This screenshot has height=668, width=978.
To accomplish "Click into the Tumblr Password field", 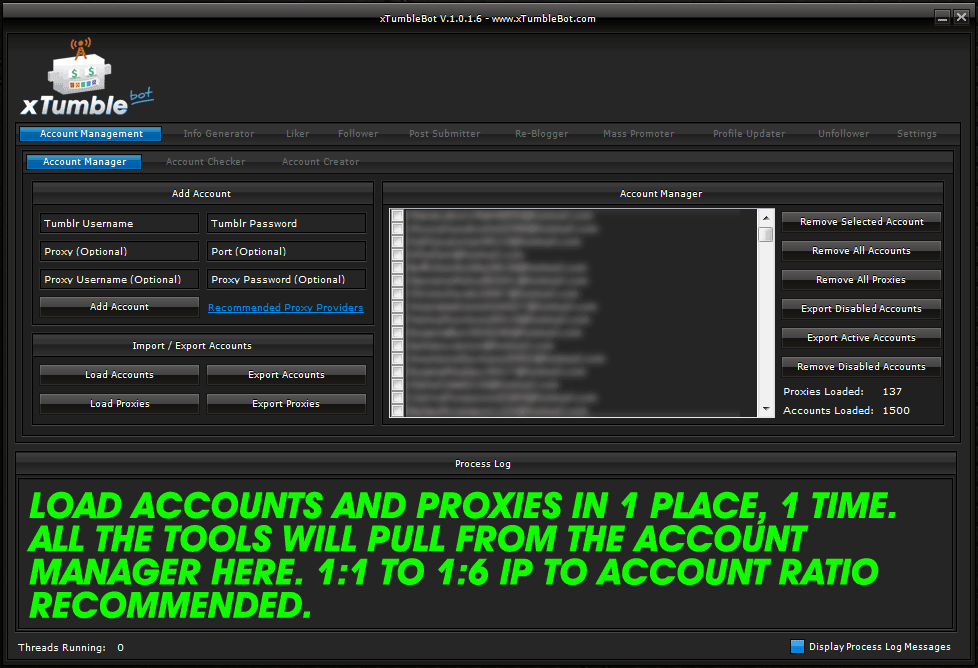I will tap(286, 223).
